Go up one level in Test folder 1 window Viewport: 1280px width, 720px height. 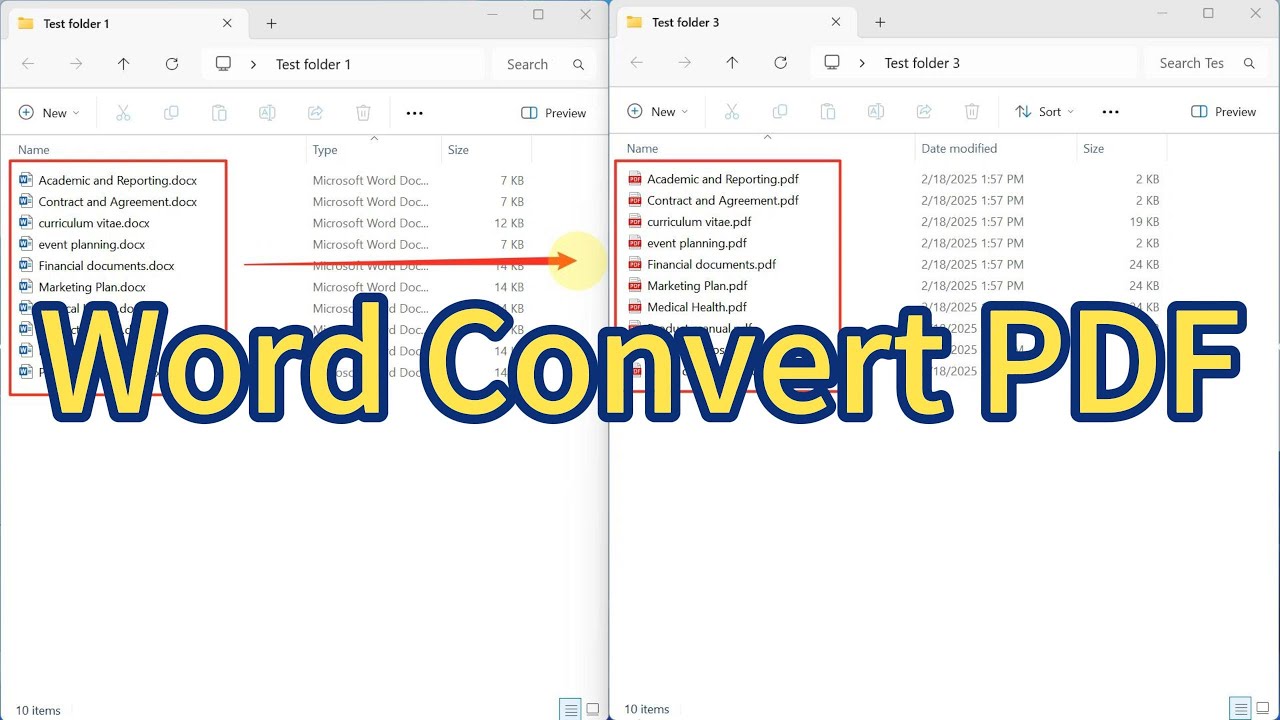(x=124, y=64)
